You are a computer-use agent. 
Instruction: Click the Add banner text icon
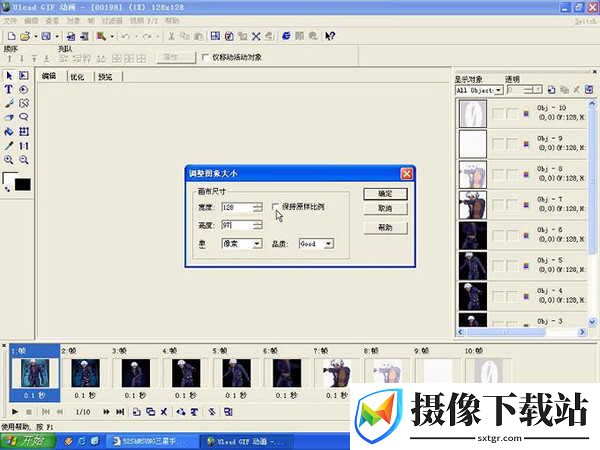[x=194, y=412]
